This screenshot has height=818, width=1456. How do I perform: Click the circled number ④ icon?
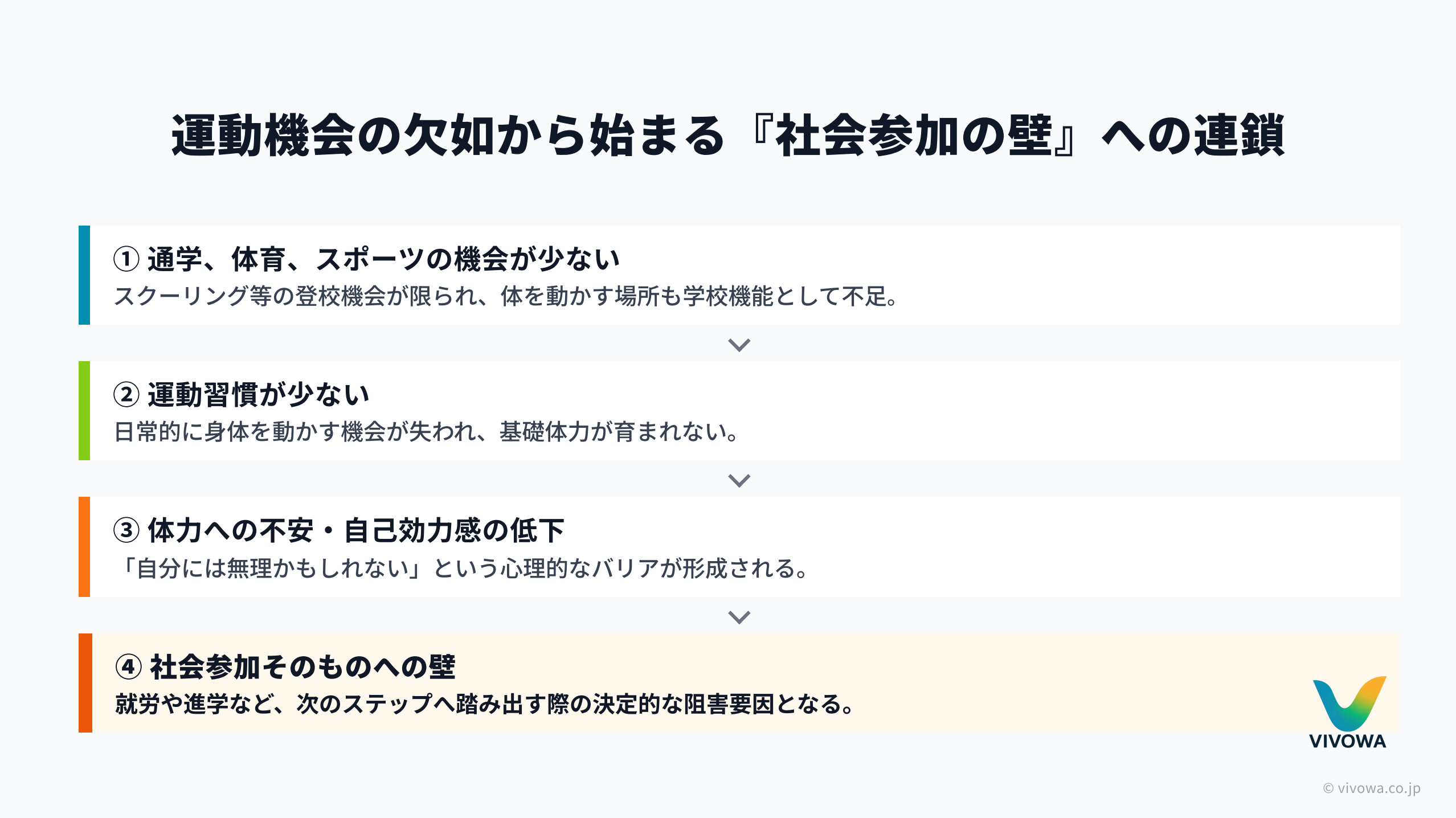click(x=128, y=666)
